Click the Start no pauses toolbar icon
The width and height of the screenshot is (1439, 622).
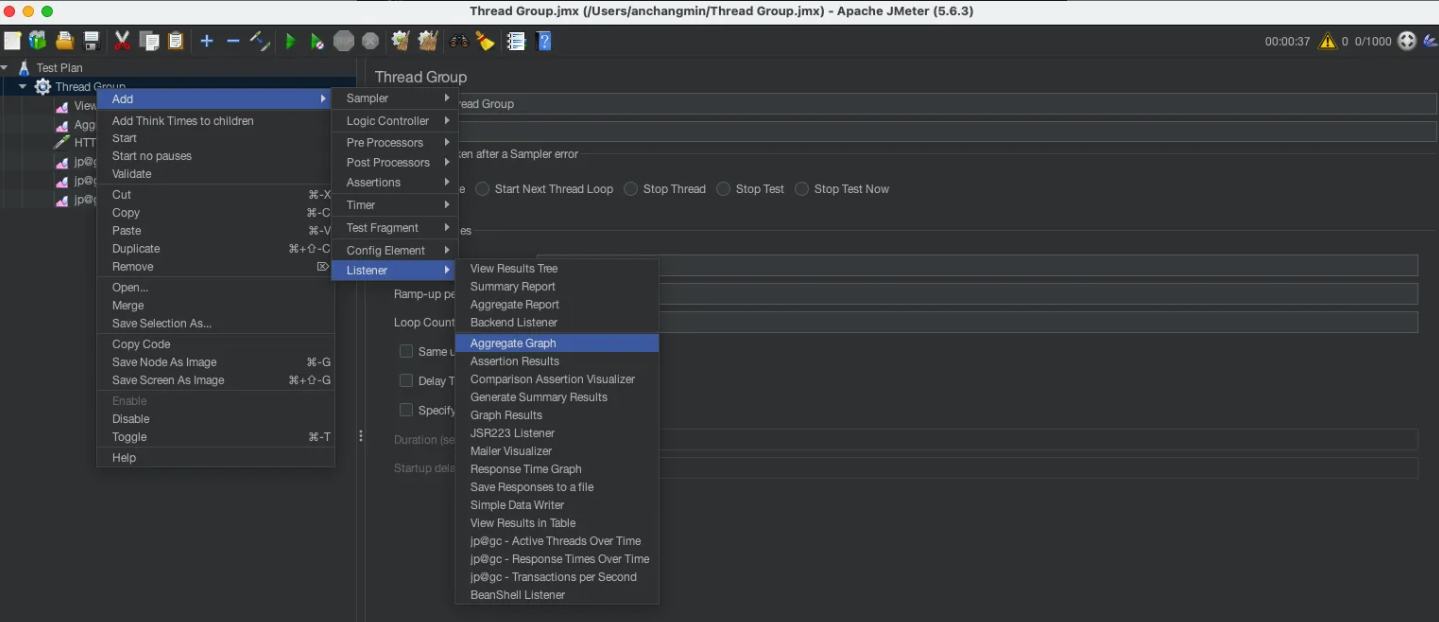click(x=317, y=41)
